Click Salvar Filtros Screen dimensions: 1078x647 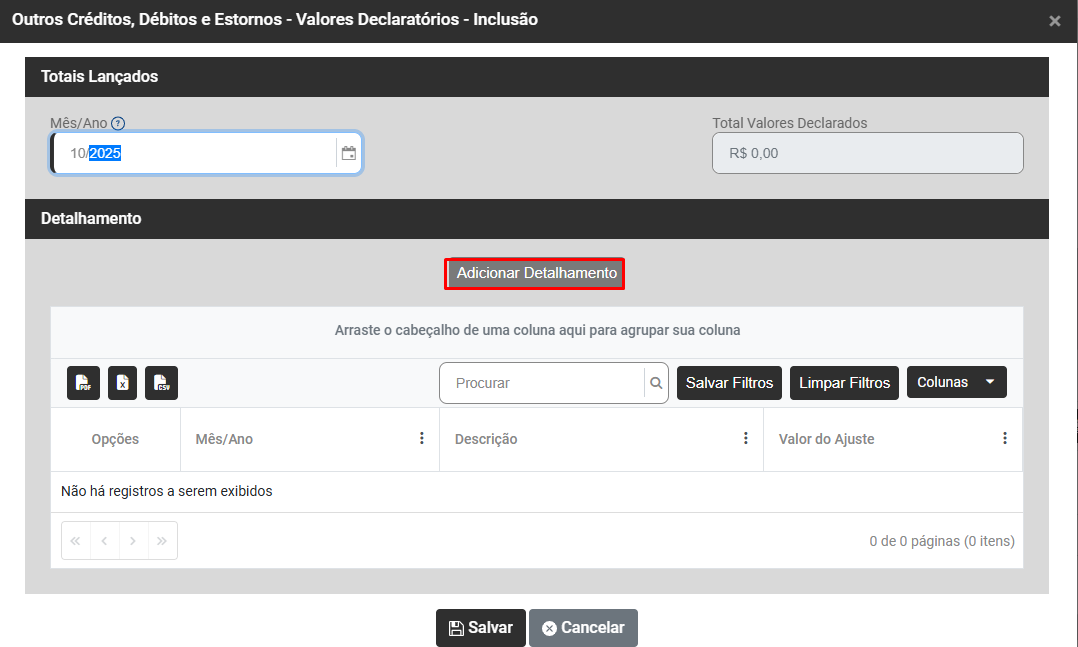tap(729, 383)
